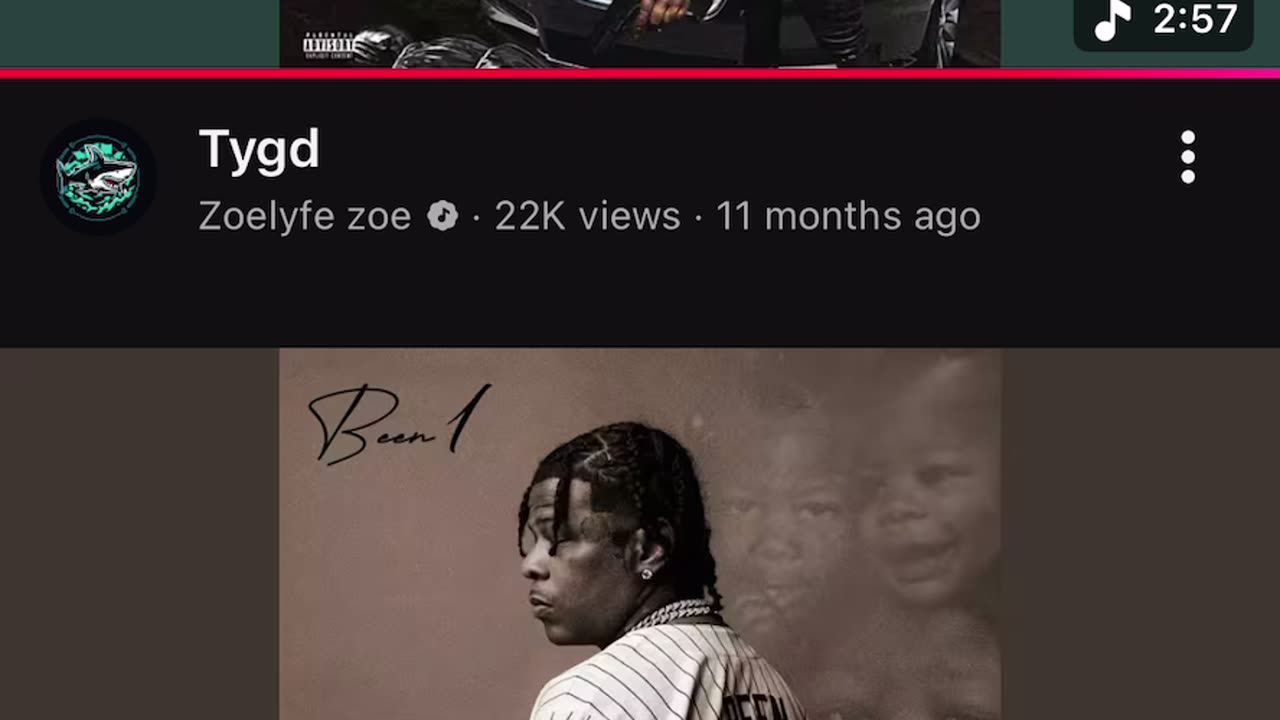The width and height of the screenshot is (1280, 720).
Task: Open the Been 1 album cover thumbnail
Action: pyautogui.click(x=640, y=534)
